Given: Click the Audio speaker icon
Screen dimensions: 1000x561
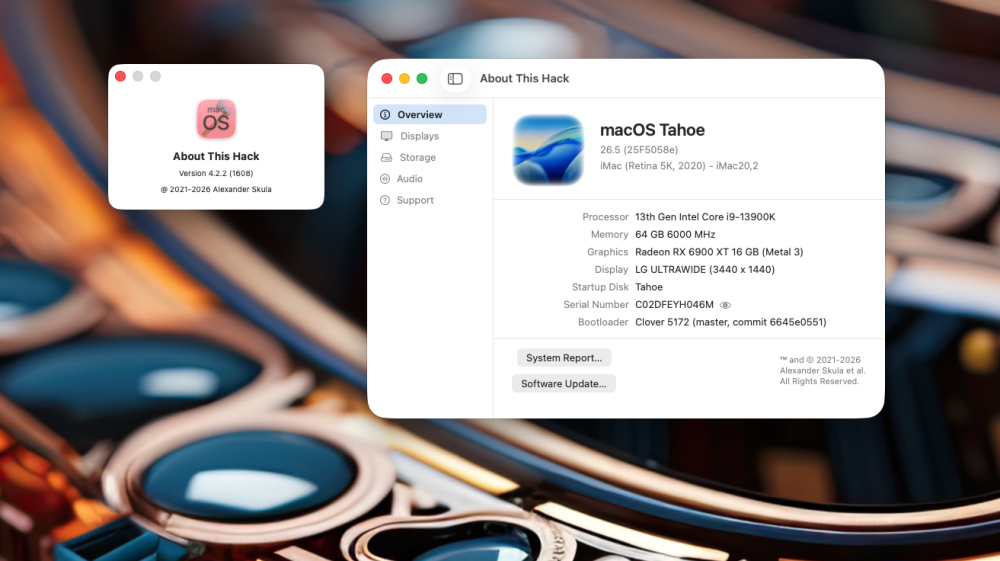Looking at the screenshot, I should (x=385, y=179).
